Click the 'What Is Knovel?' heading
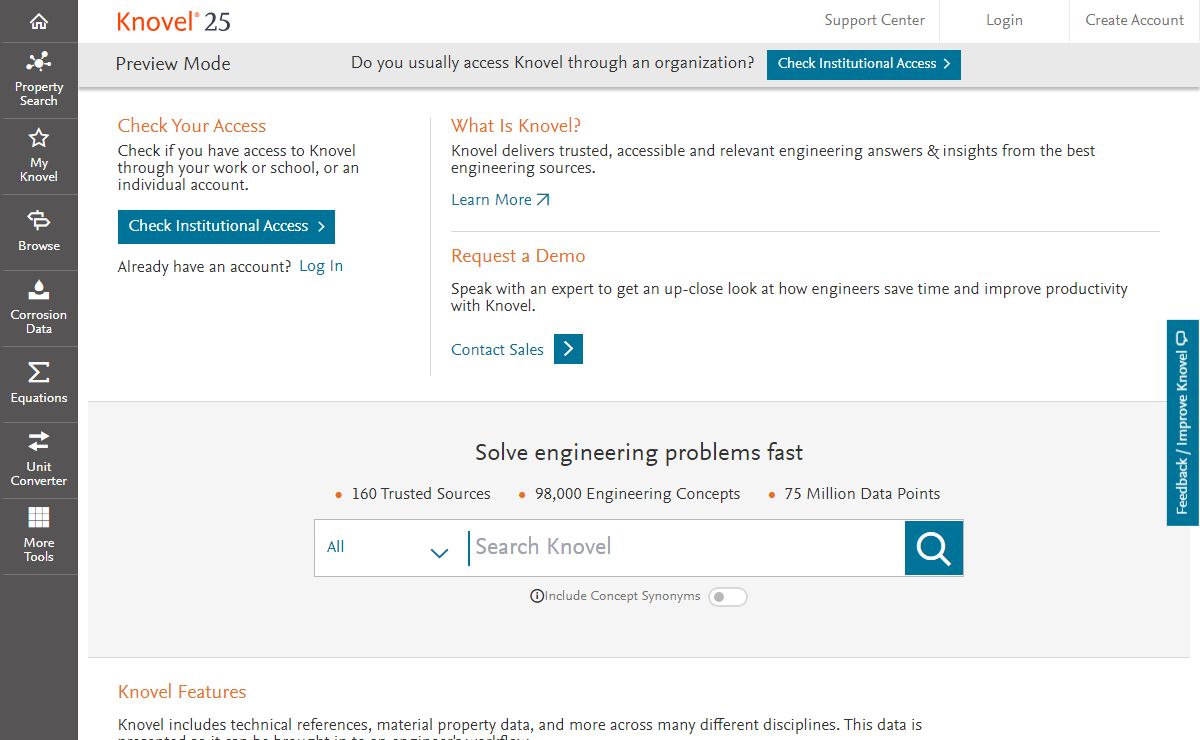This screenshot has width=1200, height=740. click(516, 126)
